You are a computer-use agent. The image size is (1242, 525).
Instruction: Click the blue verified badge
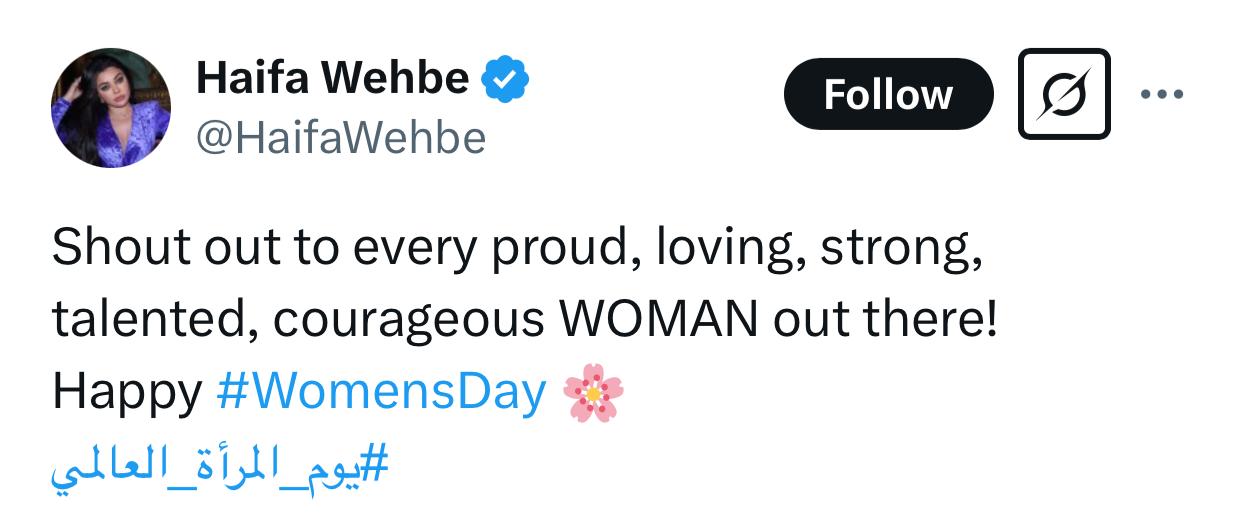pos(506,78)
